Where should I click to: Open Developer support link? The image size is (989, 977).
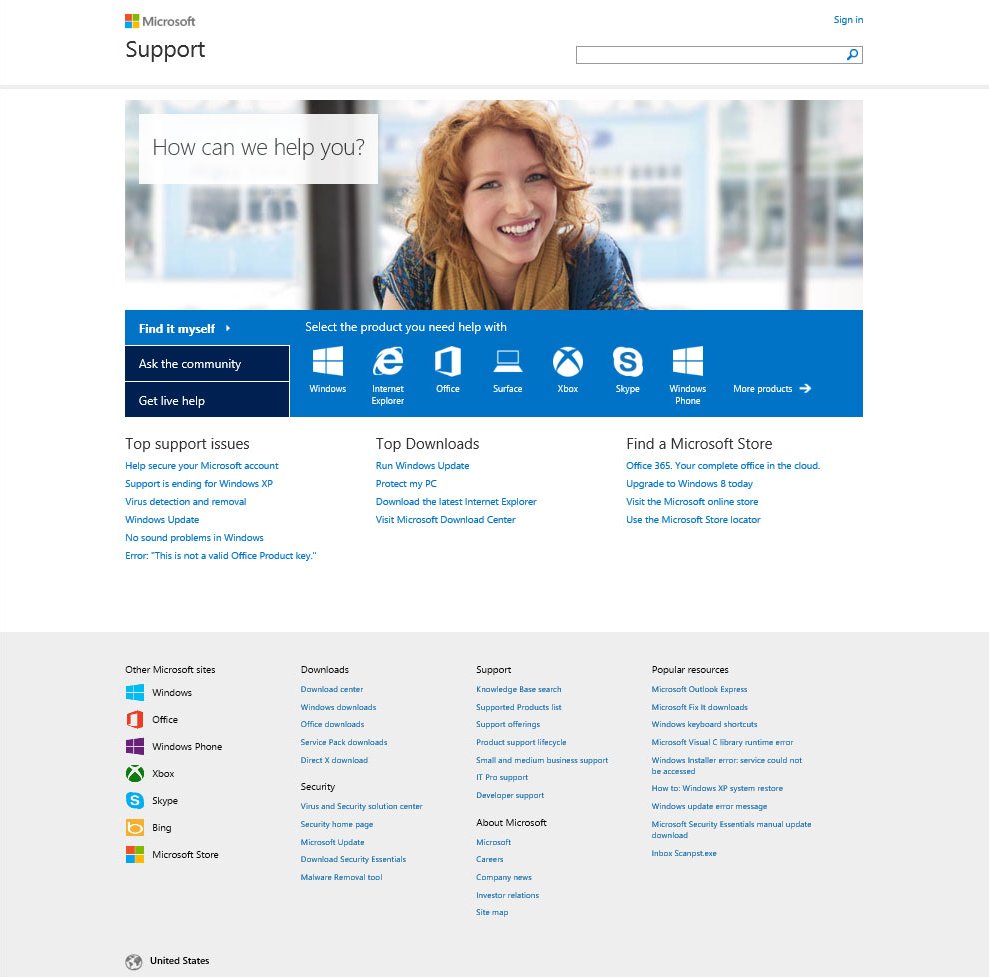[x=510, y=795]
